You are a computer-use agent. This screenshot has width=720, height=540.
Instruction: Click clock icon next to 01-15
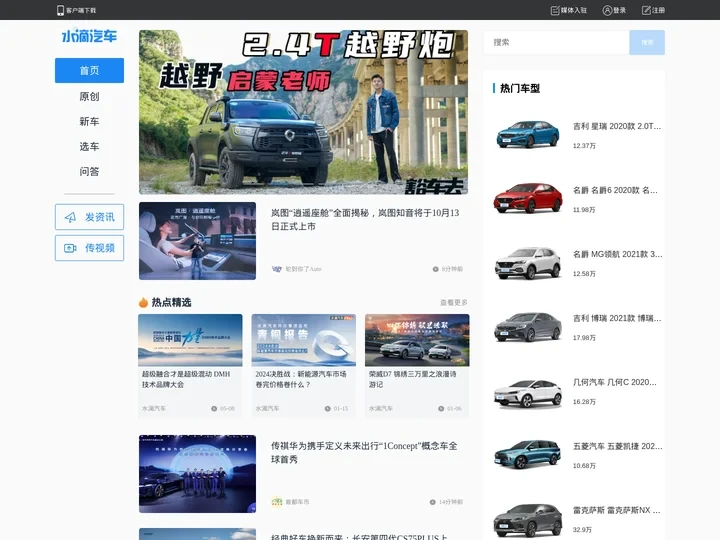point(327,409)
